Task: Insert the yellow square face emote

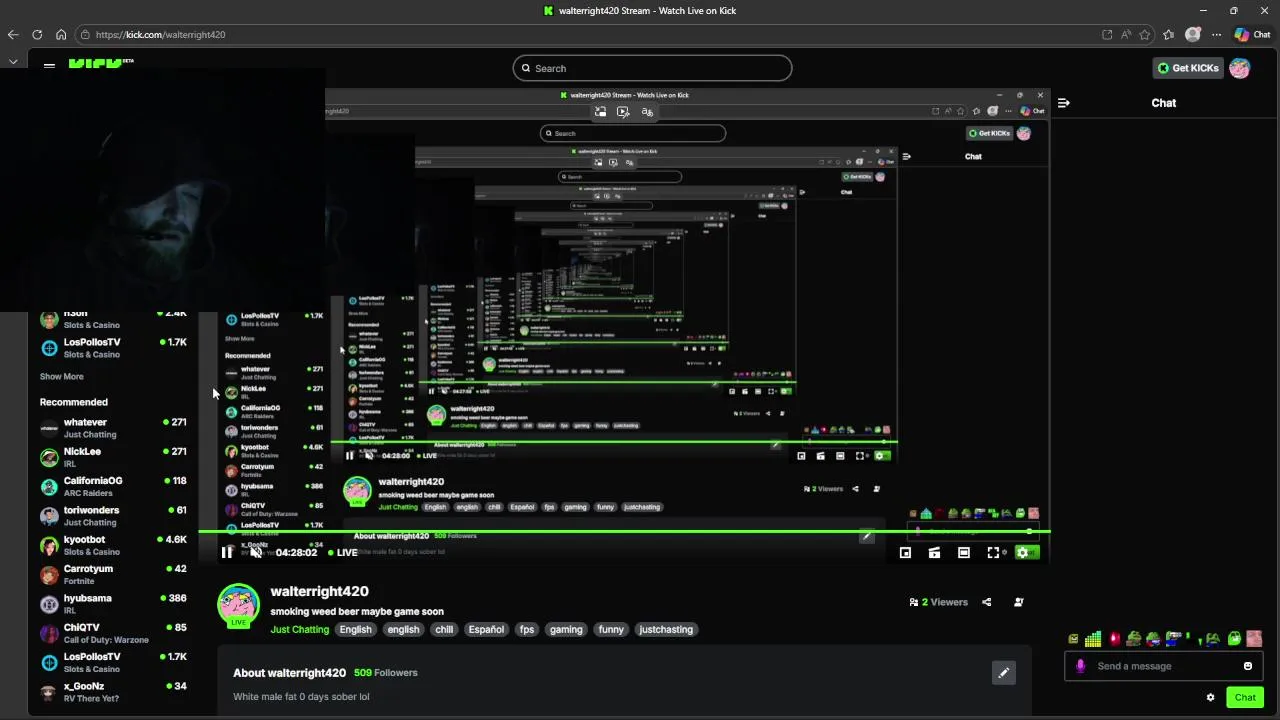Action: (x=1073, y=639)
